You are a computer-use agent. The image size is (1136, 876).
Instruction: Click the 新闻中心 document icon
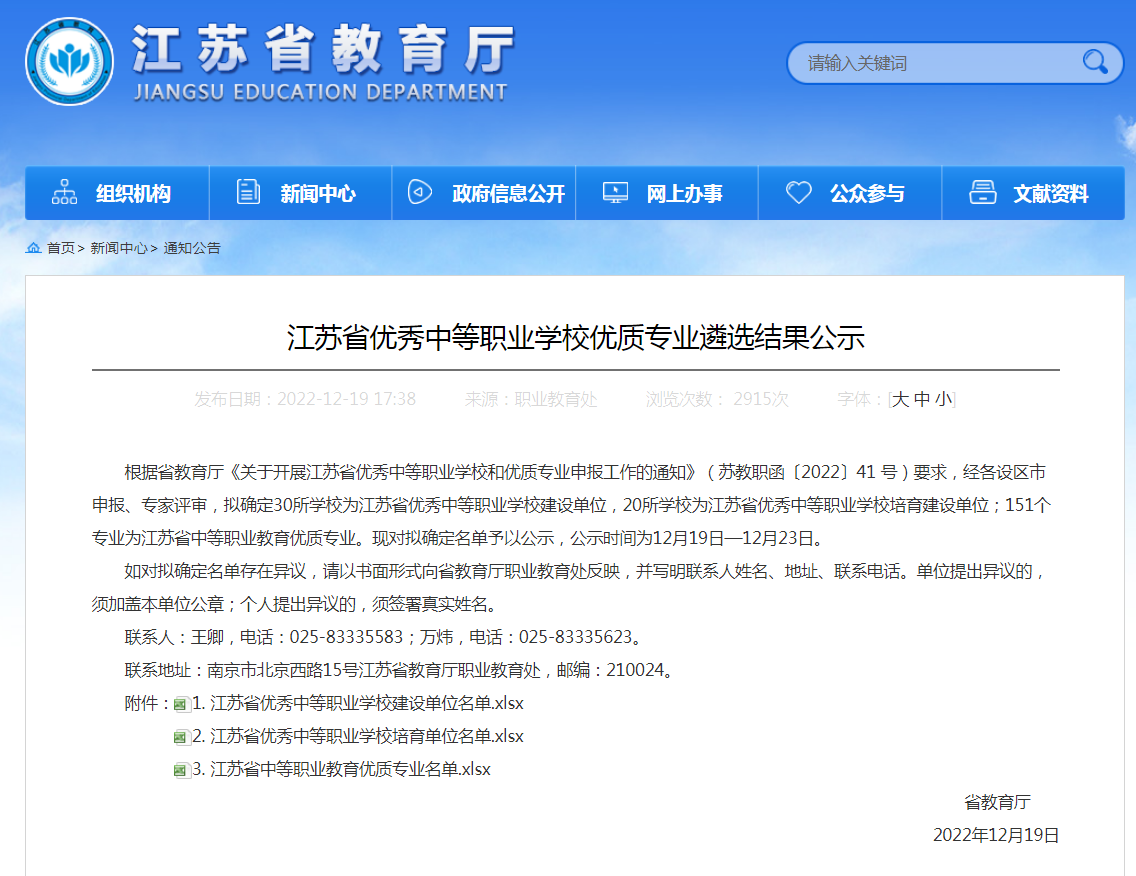coord(248,193)
